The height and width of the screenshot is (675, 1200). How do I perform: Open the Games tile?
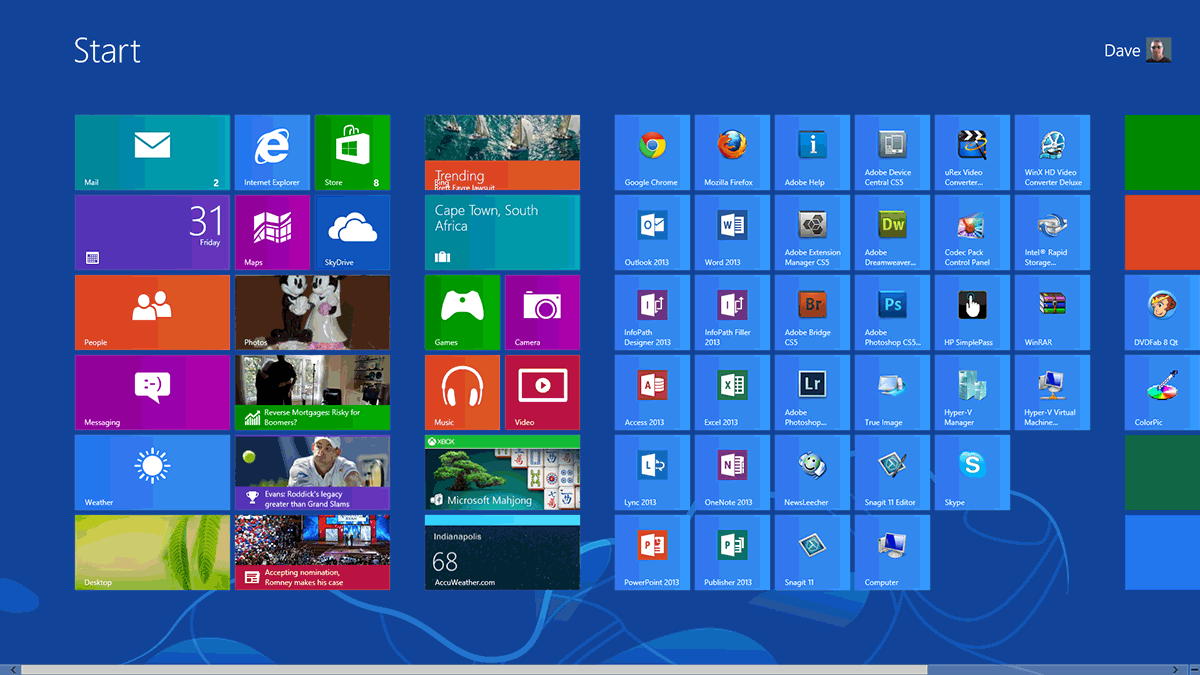coord(462,312)
